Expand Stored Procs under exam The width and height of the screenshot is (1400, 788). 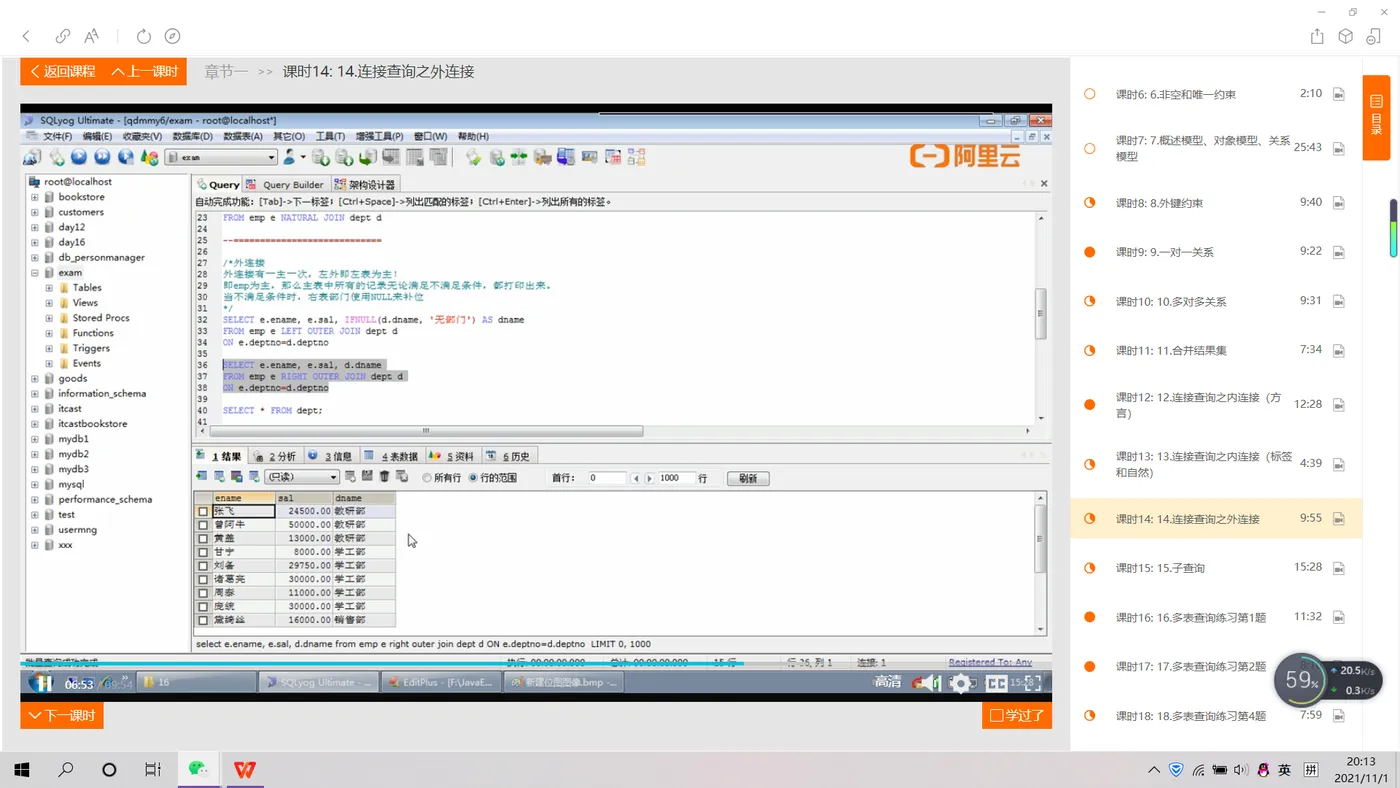pyautogui.click(x=49, y=318)
